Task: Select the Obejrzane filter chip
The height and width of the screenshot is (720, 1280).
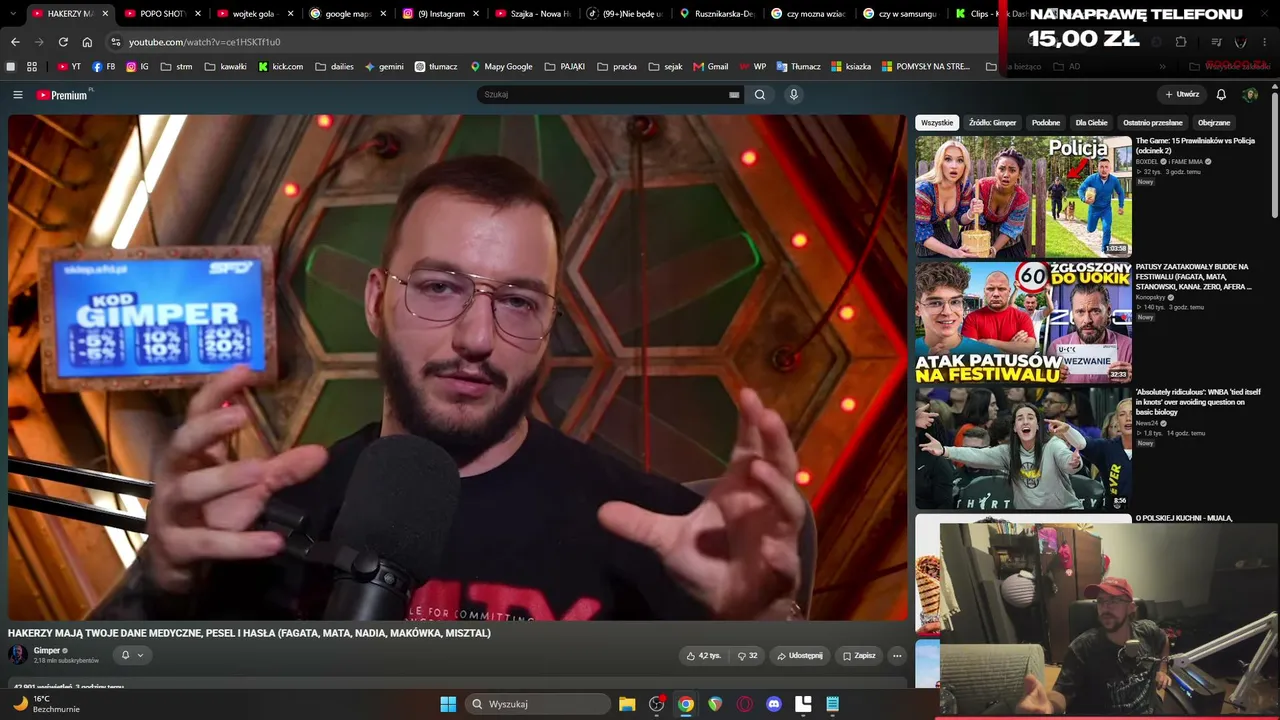Action: tap(1214, 123)
